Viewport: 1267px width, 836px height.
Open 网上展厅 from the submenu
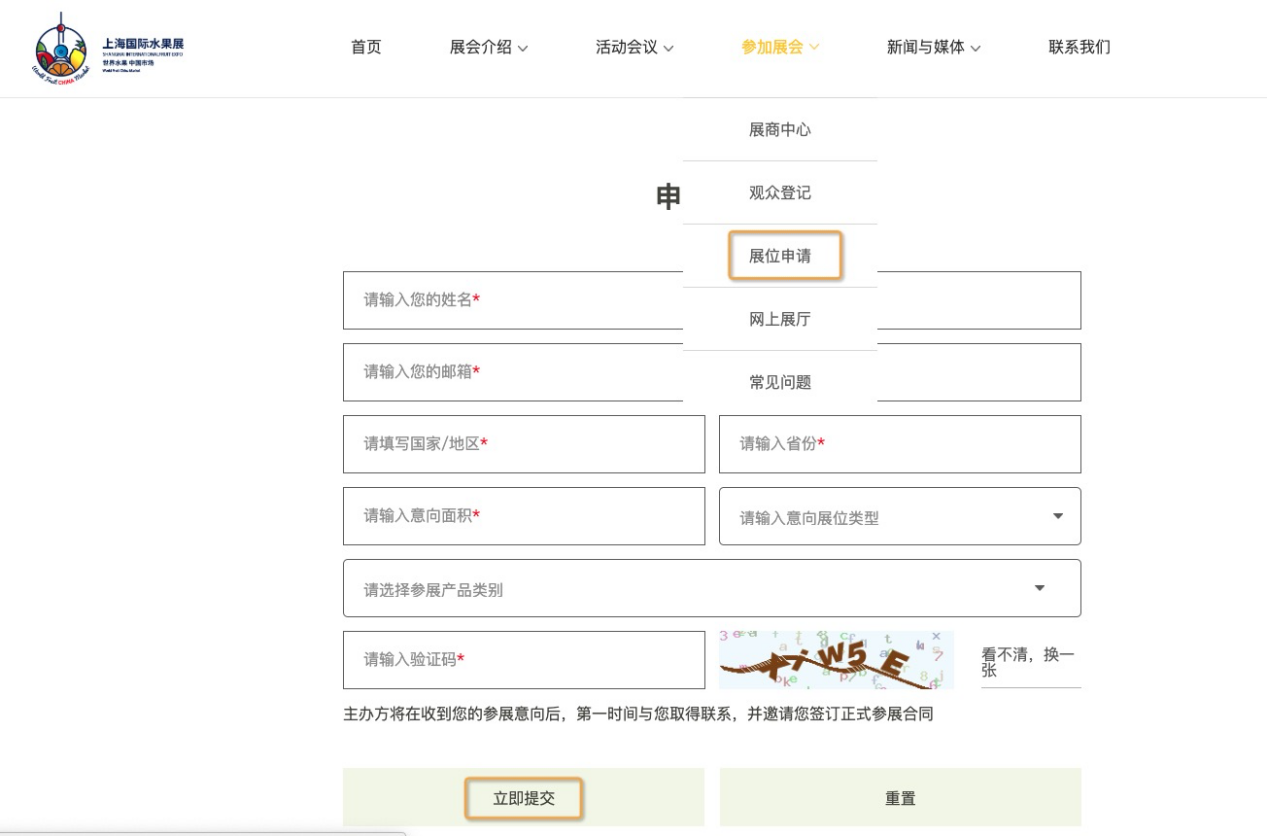tap(779, 320)
